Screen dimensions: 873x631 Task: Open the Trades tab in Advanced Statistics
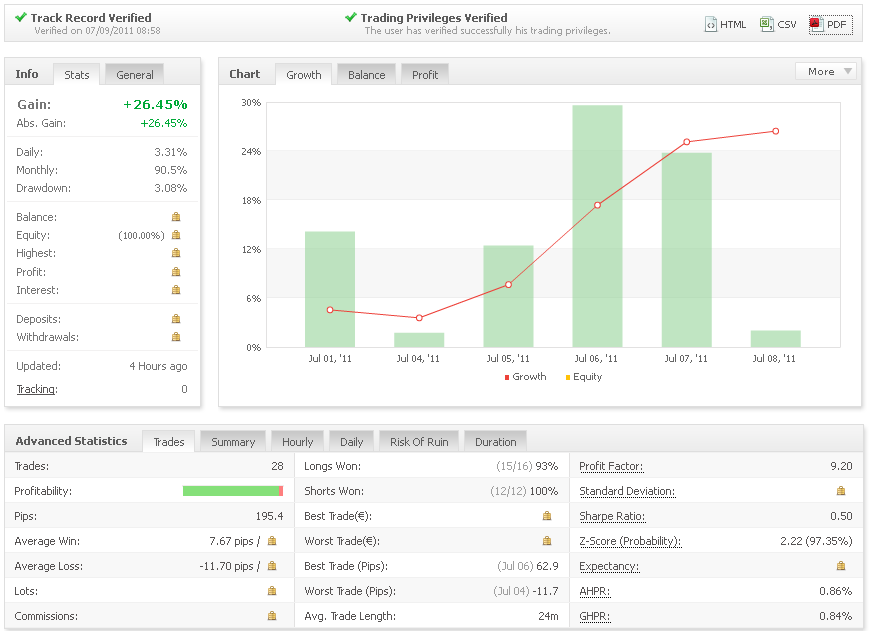(169, 442)
